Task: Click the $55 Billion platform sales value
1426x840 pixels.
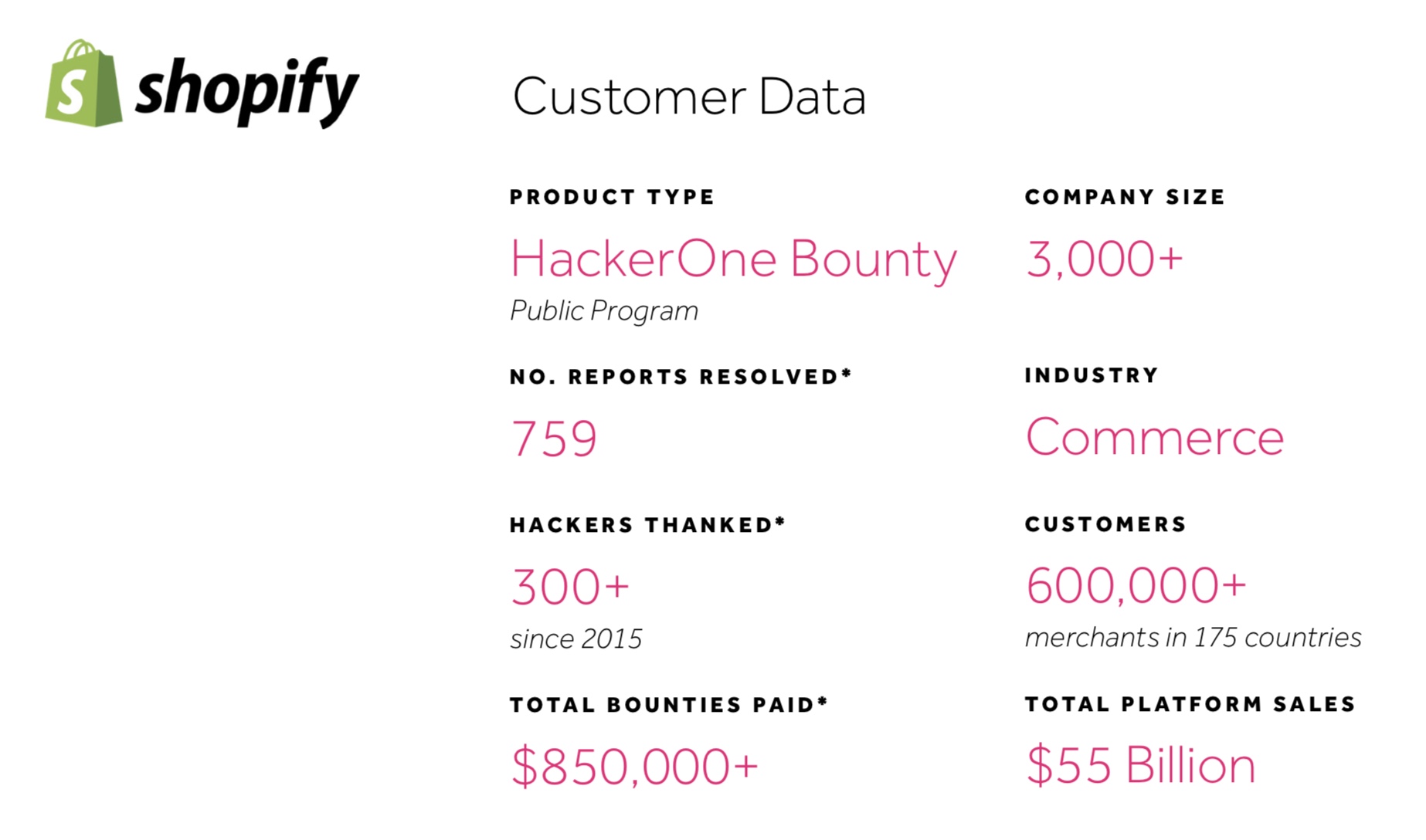Action: [x=1140, y=766]
